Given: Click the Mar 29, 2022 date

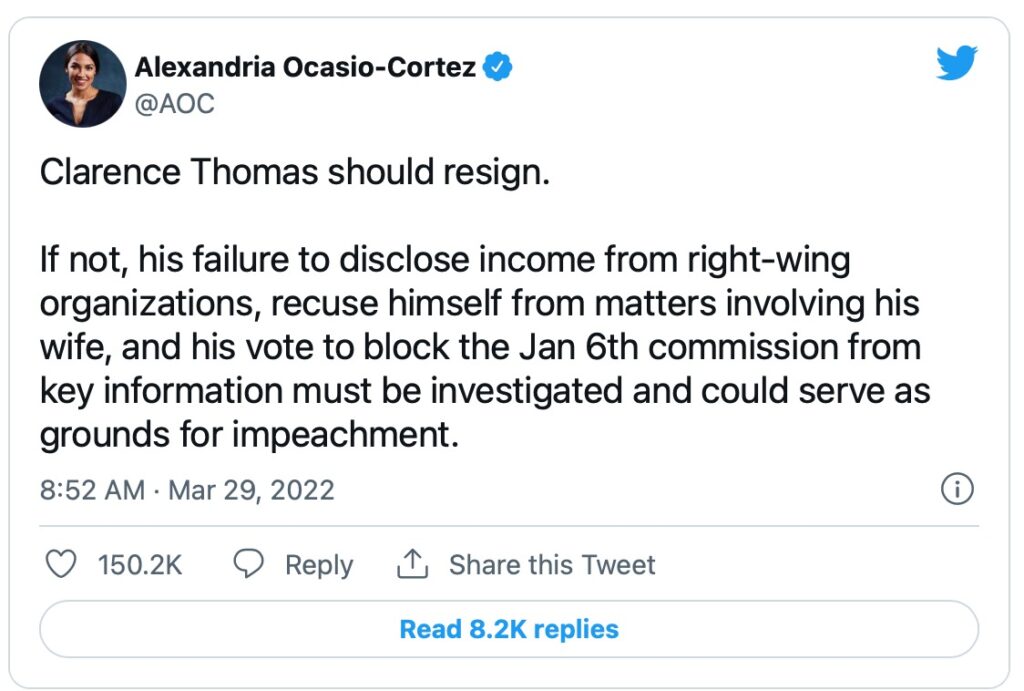Looking at the screenshot, I should coord(250,491).
